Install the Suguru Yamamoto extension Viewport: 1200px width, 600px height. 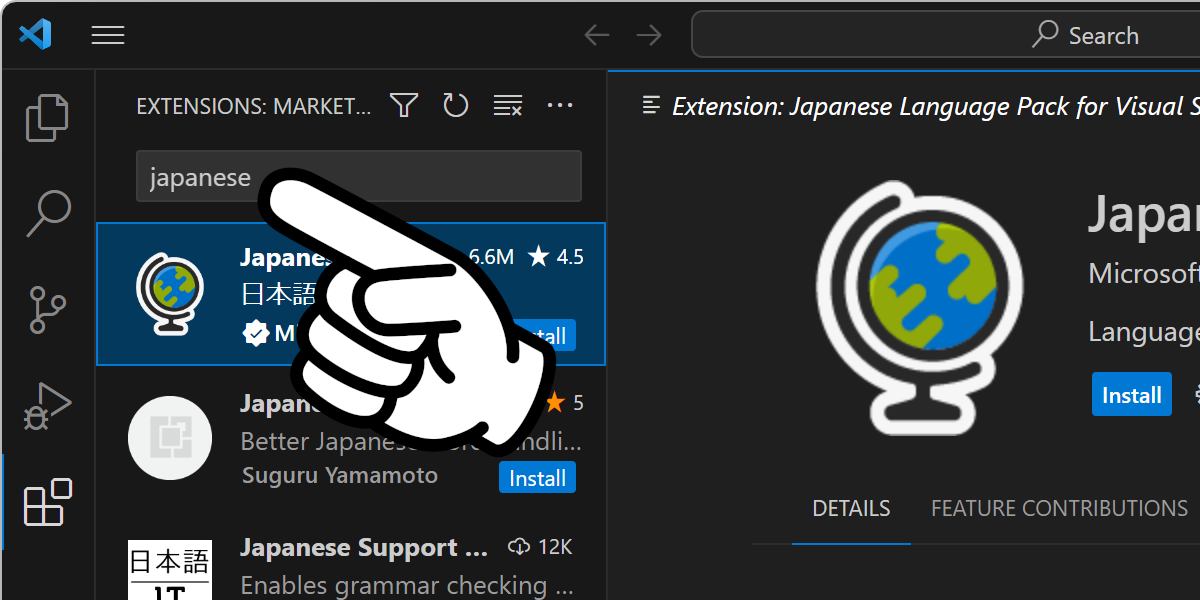[537, 478]
